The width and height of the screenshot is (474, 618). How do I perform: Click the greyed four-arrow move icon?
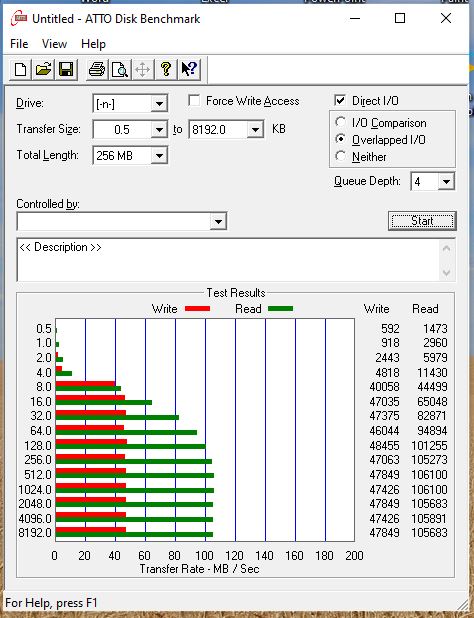point(142,70)
